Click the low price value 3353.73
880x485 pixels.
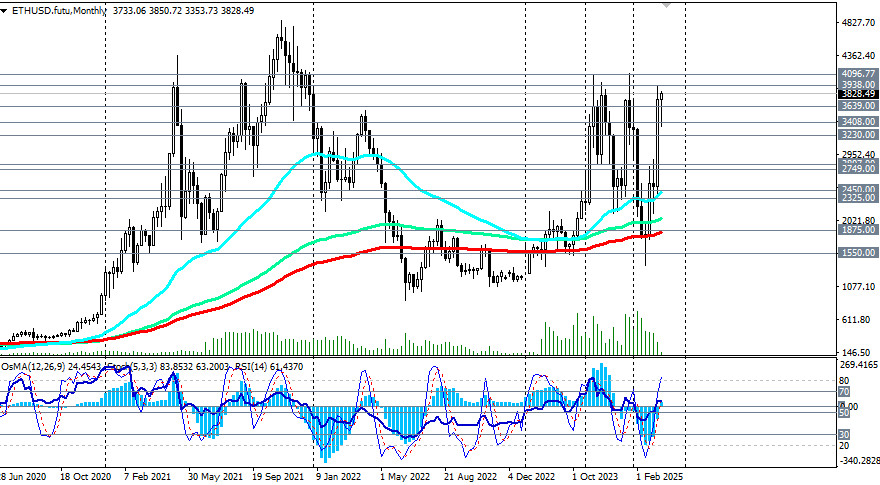click(201, 11)
